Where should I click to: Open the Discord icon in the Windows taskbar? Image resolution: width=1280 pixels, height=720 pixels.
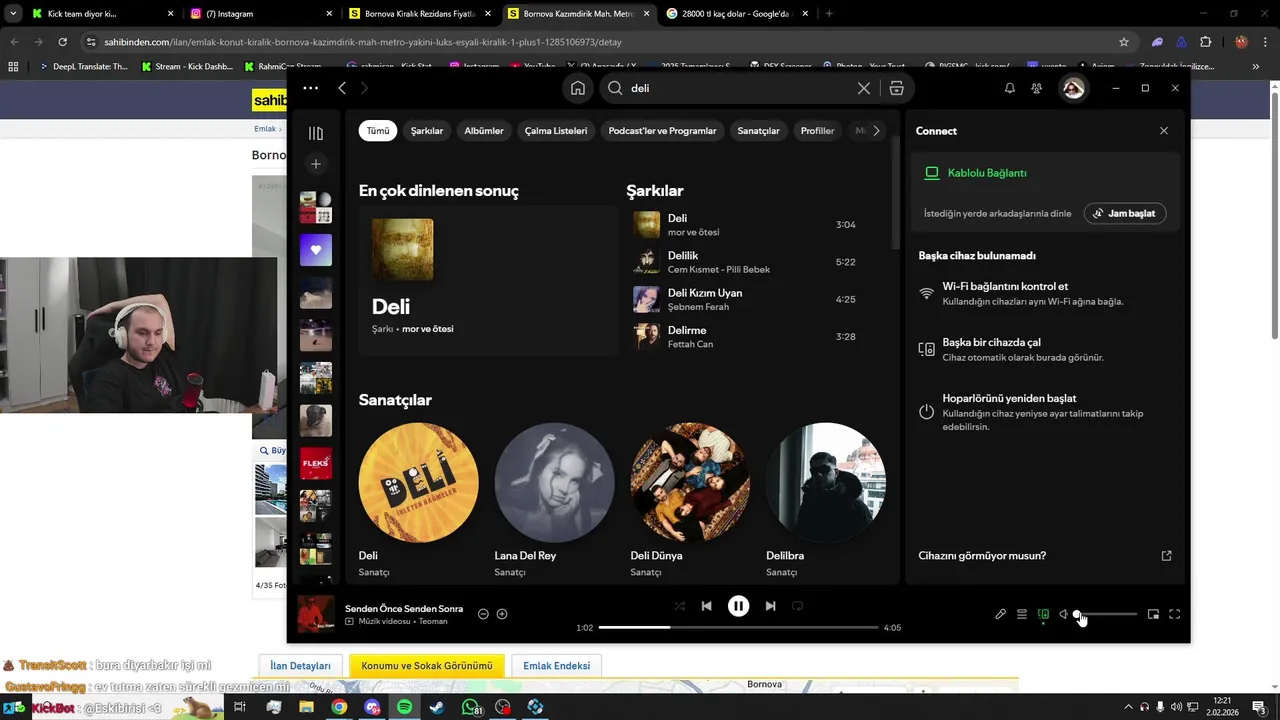[x=372, y=707]
